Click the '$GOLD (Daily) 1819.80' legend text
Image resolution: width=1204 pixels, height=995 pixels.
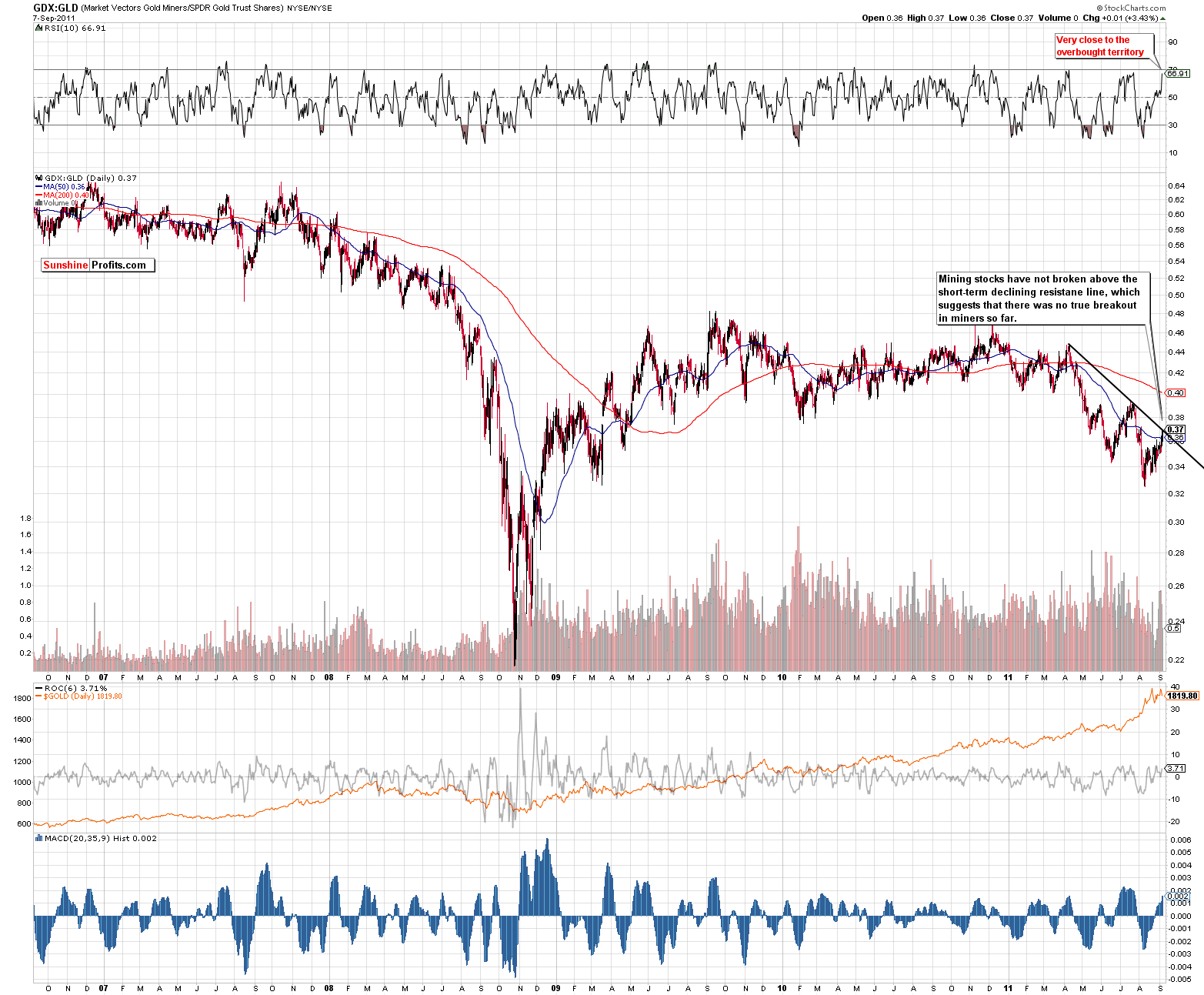coord(82,696)
